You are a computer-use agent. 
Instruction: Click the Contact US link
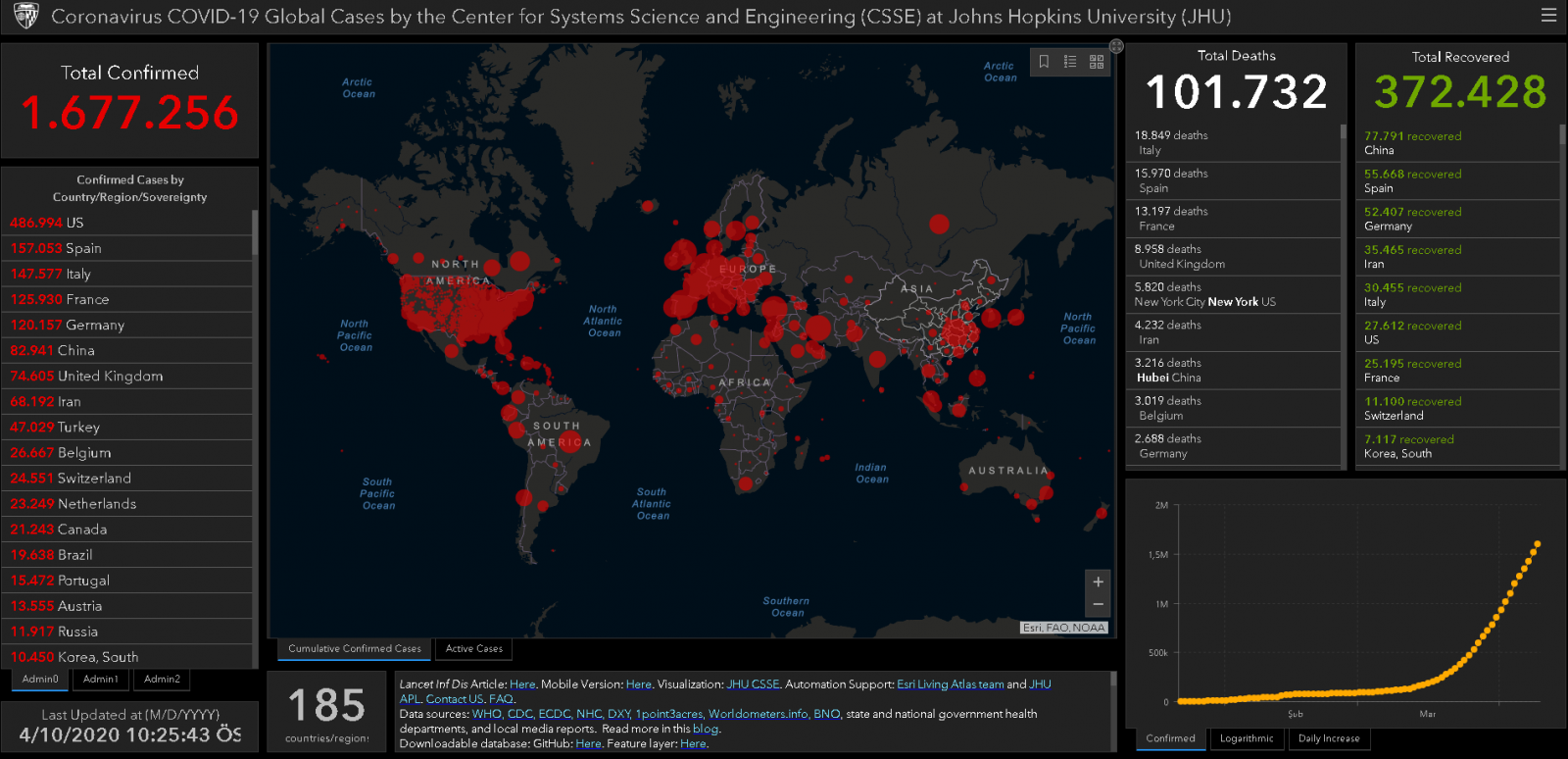455,699
